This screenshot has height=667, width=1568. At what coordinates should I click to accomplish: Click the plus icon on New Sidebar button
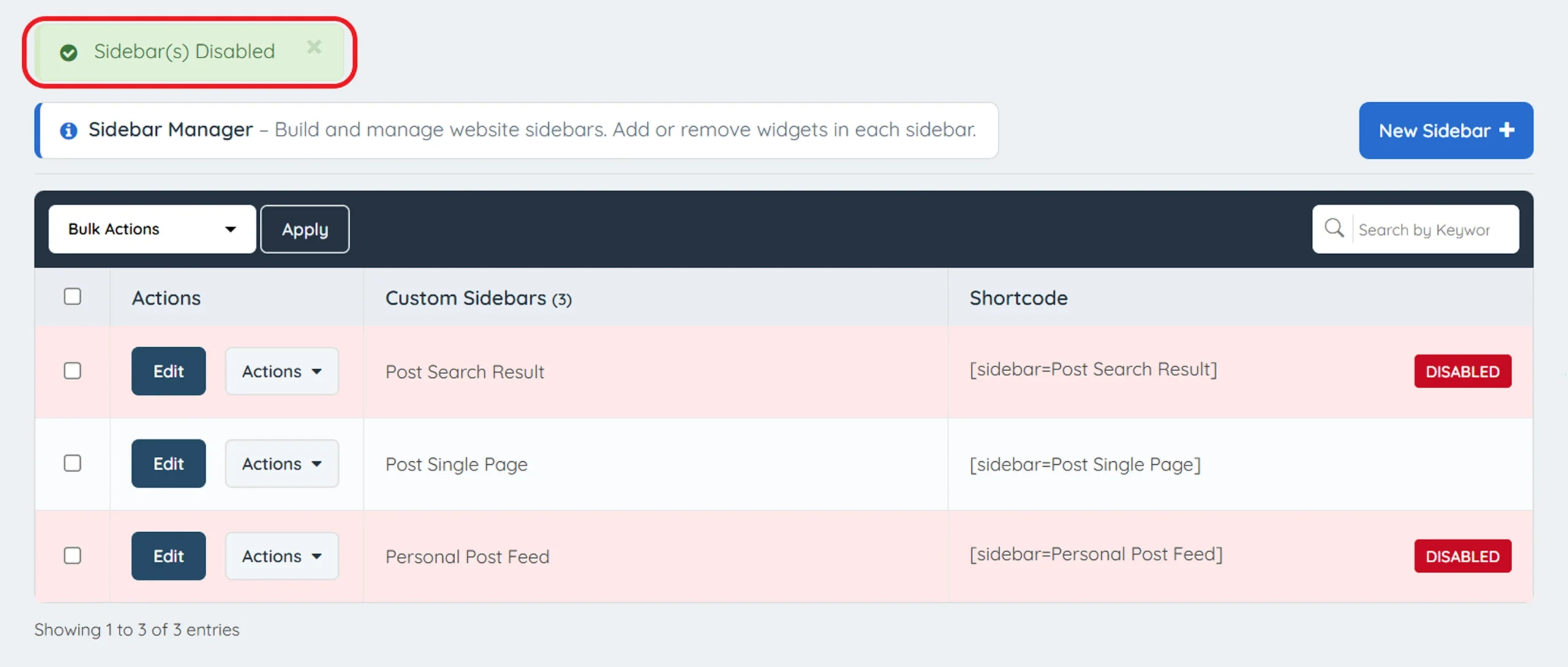[x=1507, y=130]
